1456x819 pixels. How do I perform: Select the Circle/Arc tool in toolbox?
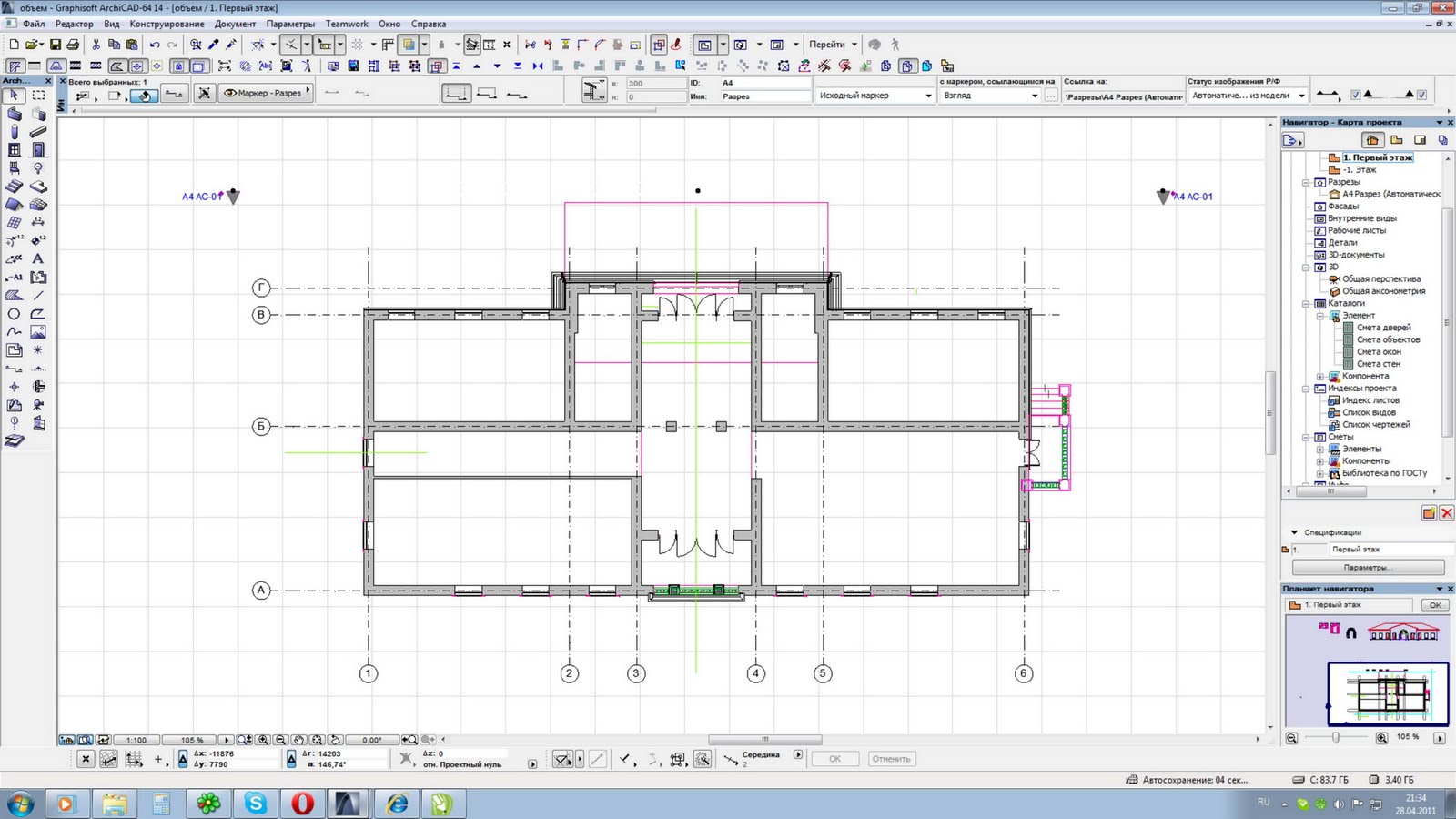(x=14, y=314)
